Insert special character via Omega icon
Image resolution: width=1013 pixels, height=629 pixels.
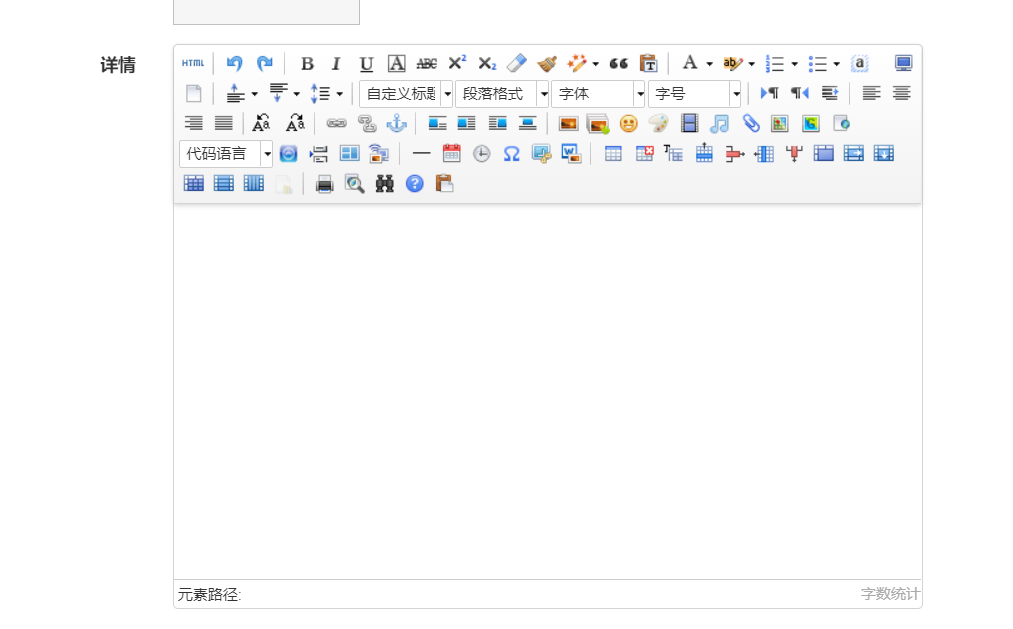click(x=511, y=153)
